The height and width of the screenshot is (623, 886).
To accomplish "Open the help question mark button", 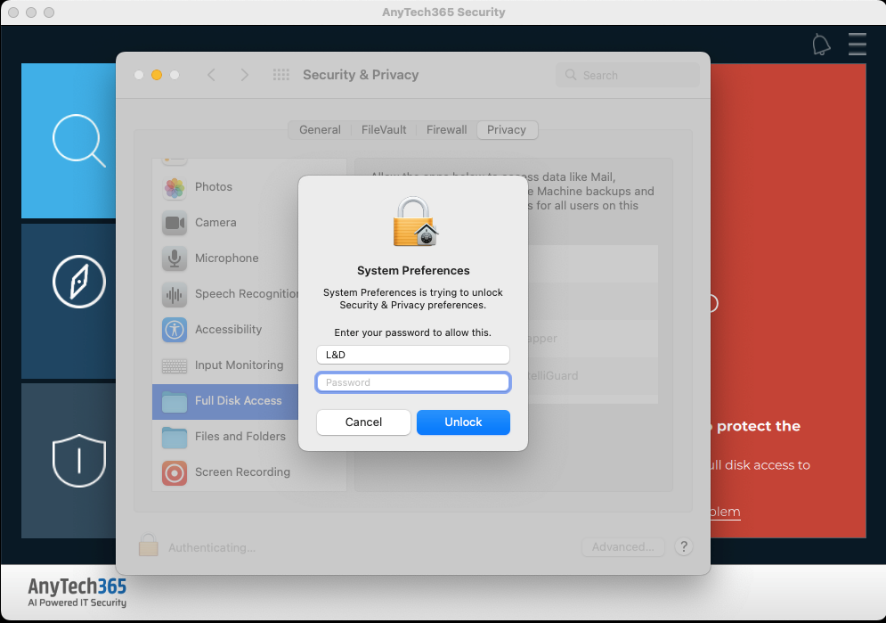I will [x=684, y=546].
